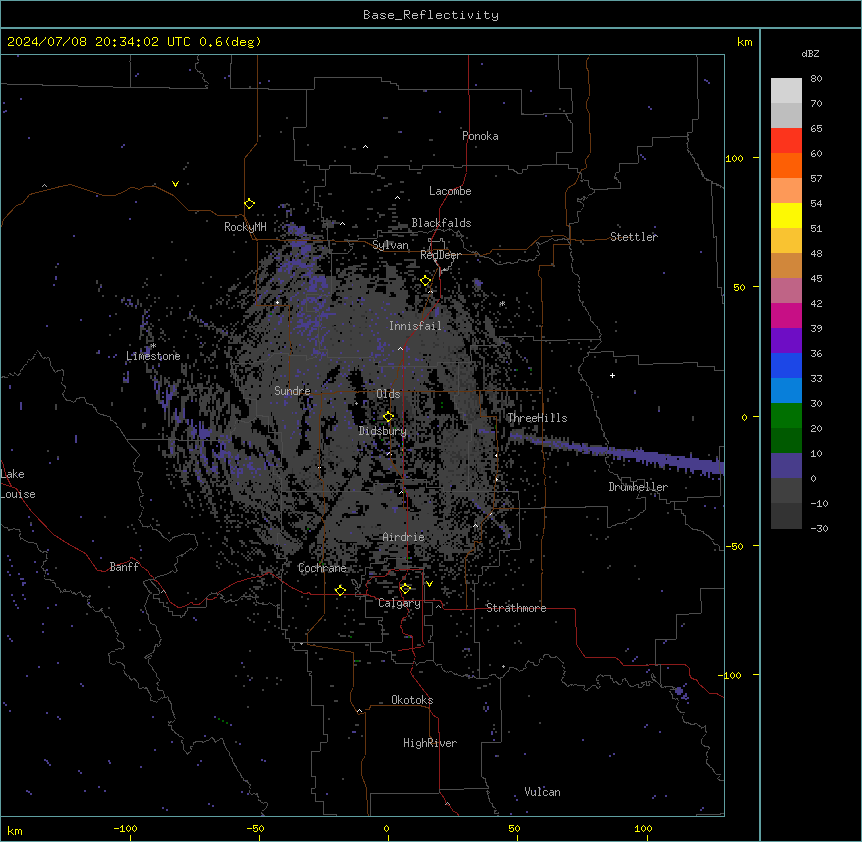Click the Drumheller label
The width and height of the screenshot is (862, 842).
coord(638,487)
